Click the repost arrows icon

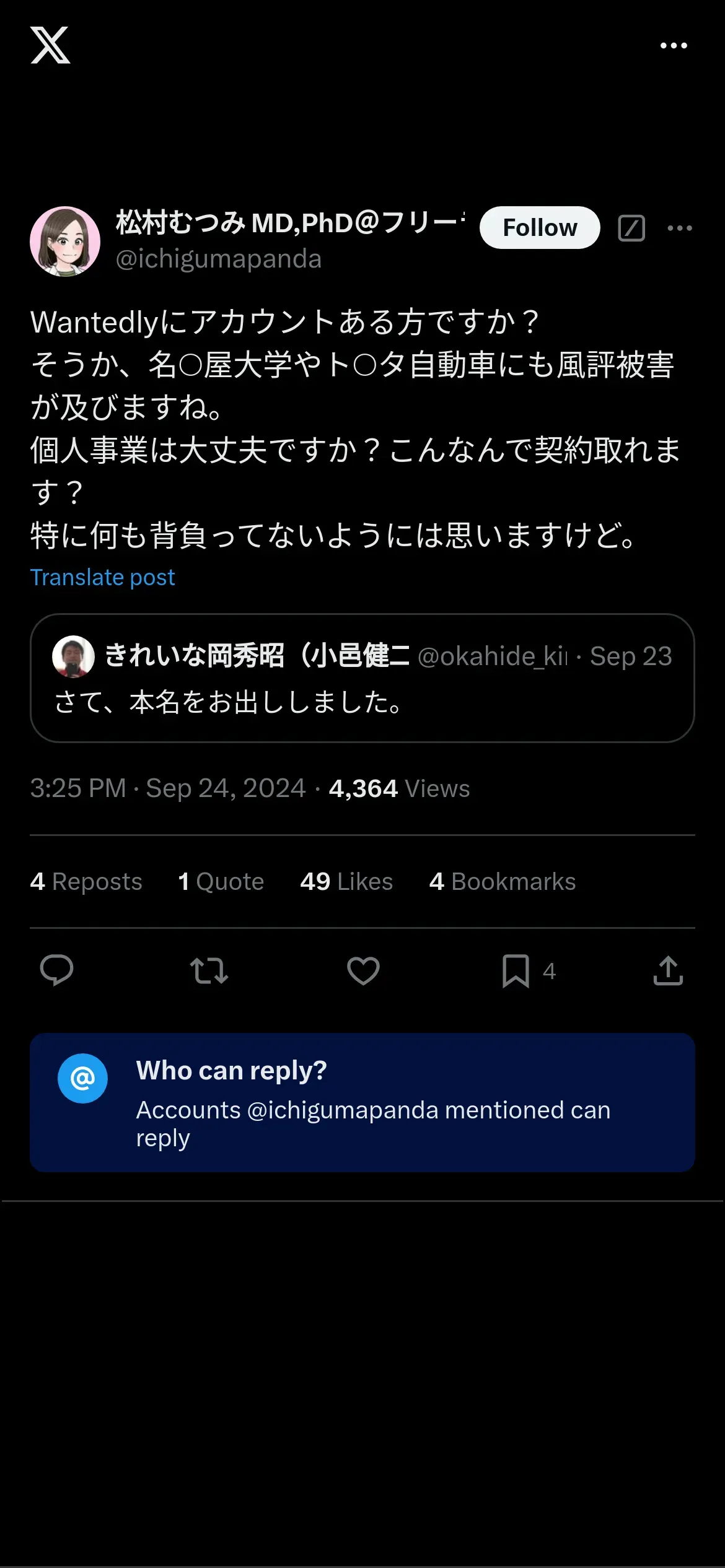coord(209,970)
